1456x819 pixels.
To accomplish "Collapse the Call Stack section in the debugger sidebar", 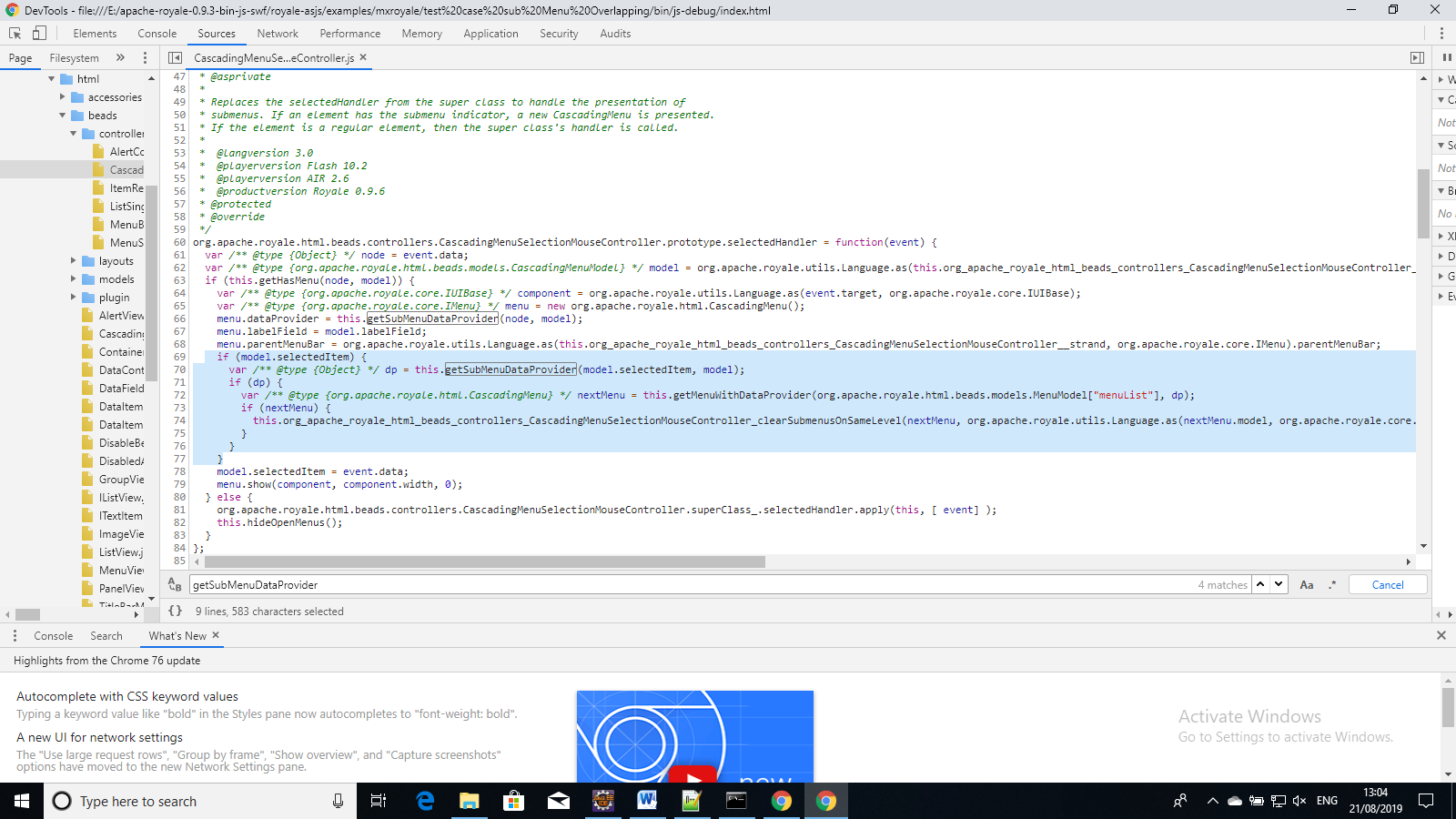I will click(x=1441, y=99).
